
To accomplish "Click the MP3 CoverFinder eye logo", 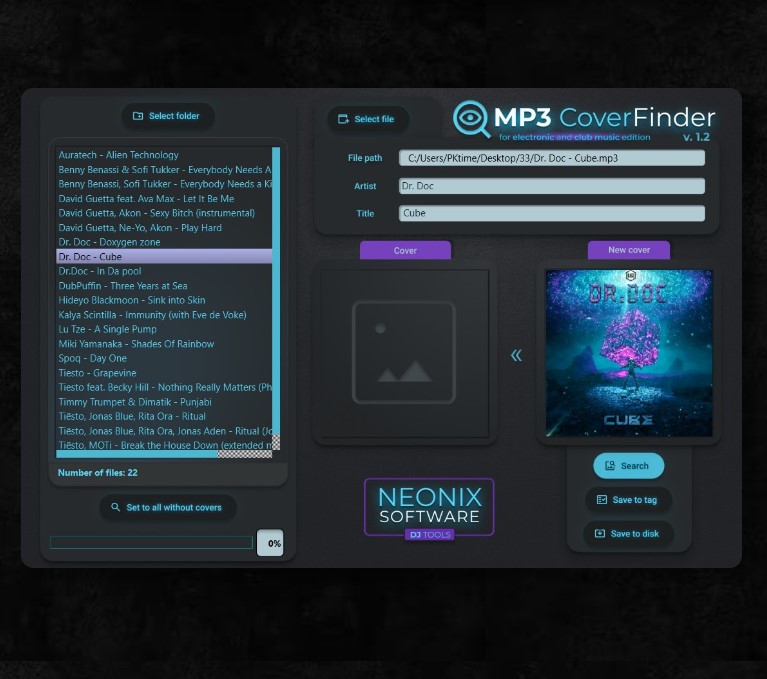I will pyautogui.click(x=471, y=118).
